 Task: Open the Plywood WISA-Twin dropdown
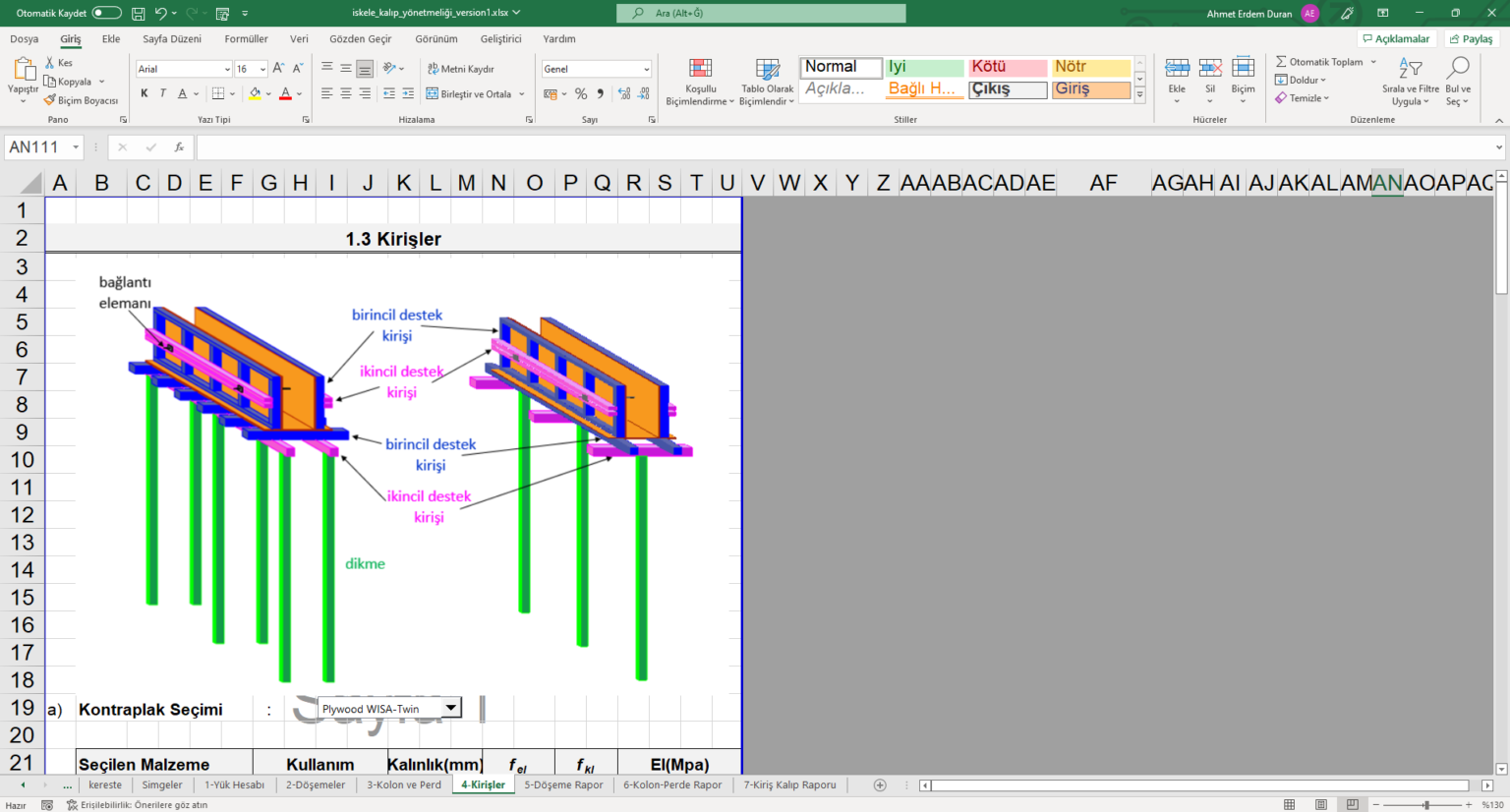(451, 708)
